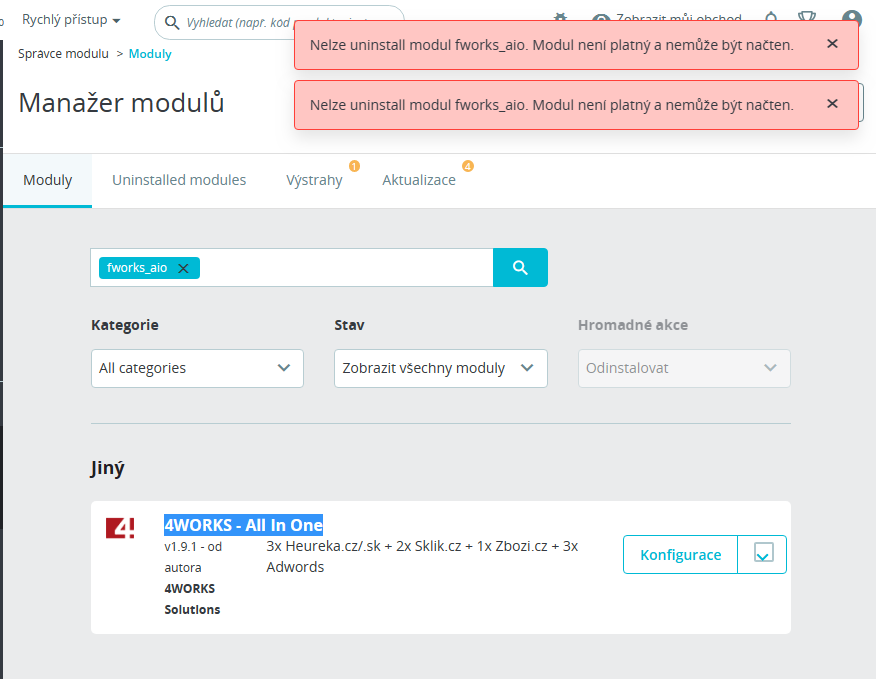
Task: Open Konfigurace for 4WORKS All In One
Action: coord(680,554)
